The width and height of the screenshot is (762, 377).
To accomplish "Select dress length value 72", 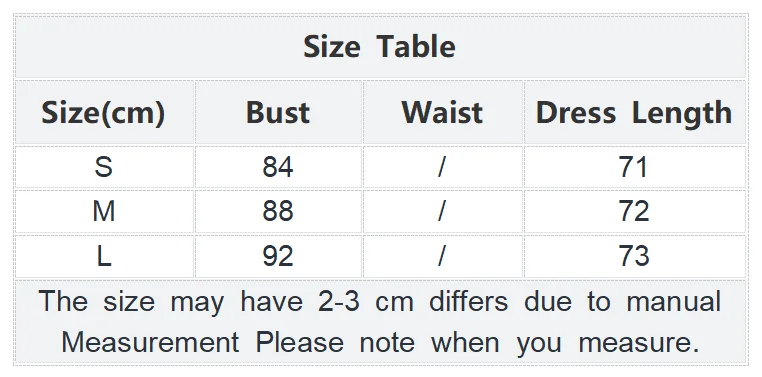I will [x=635, y=212].
